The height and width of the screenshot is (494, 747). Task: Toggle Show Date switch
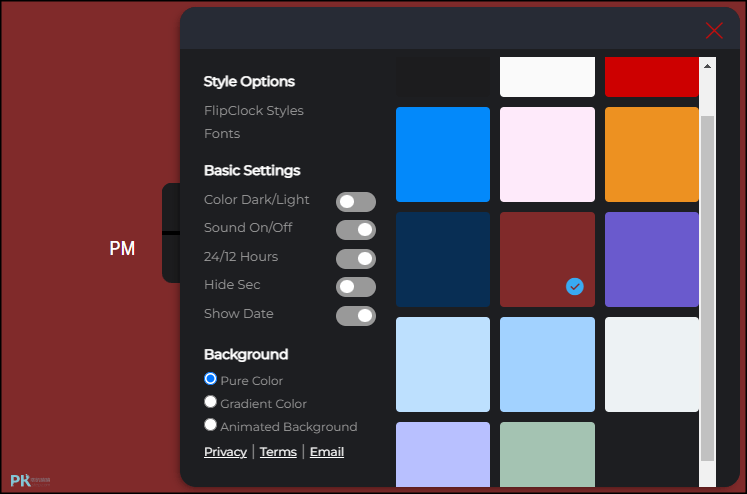click(356, 316)
